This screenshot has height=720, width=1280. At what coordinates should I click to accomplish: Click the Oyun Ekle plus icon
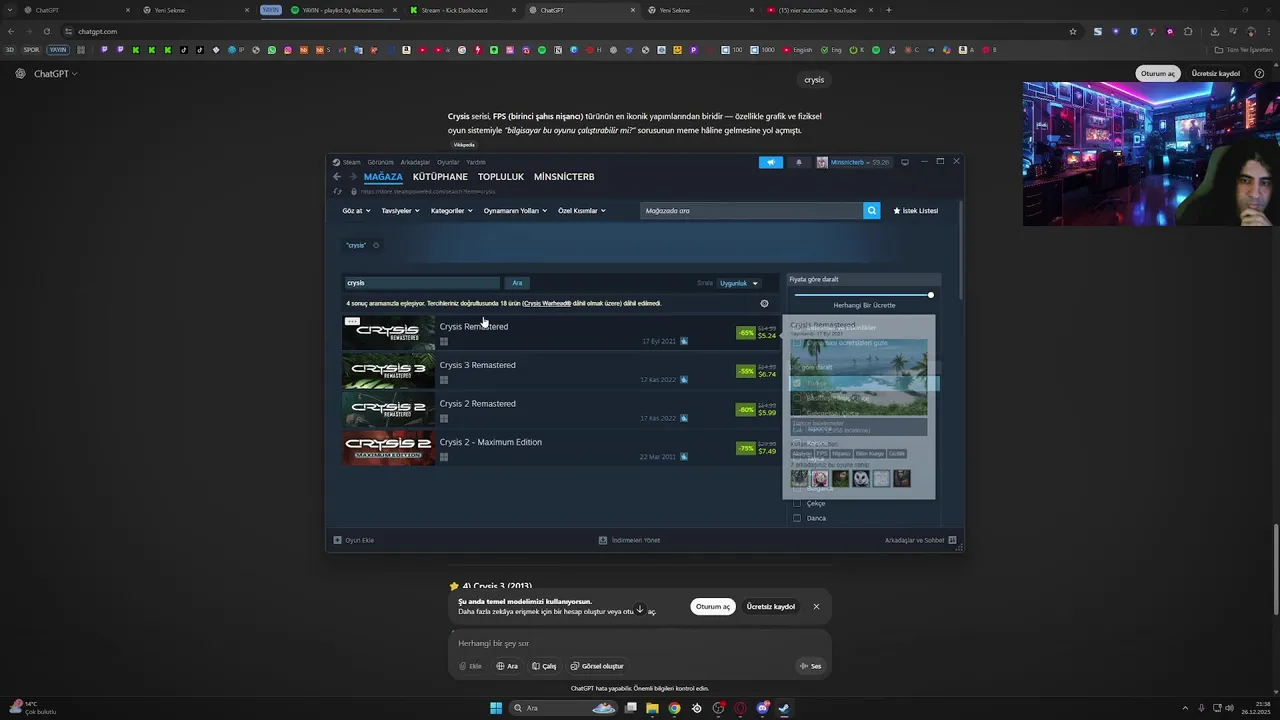[337, 540]
